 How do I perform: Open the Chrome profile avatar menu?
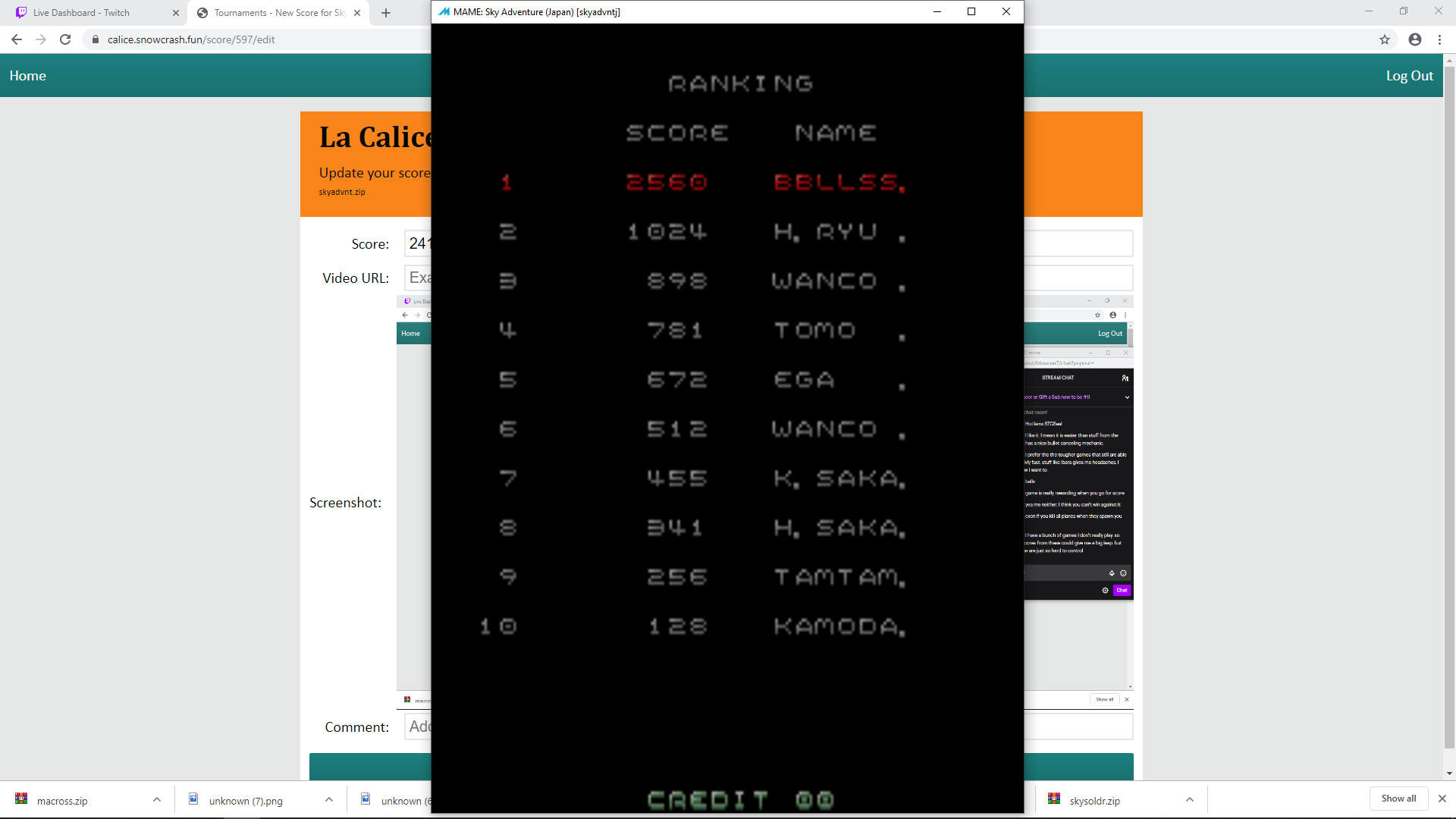(x=1415, y=39)
